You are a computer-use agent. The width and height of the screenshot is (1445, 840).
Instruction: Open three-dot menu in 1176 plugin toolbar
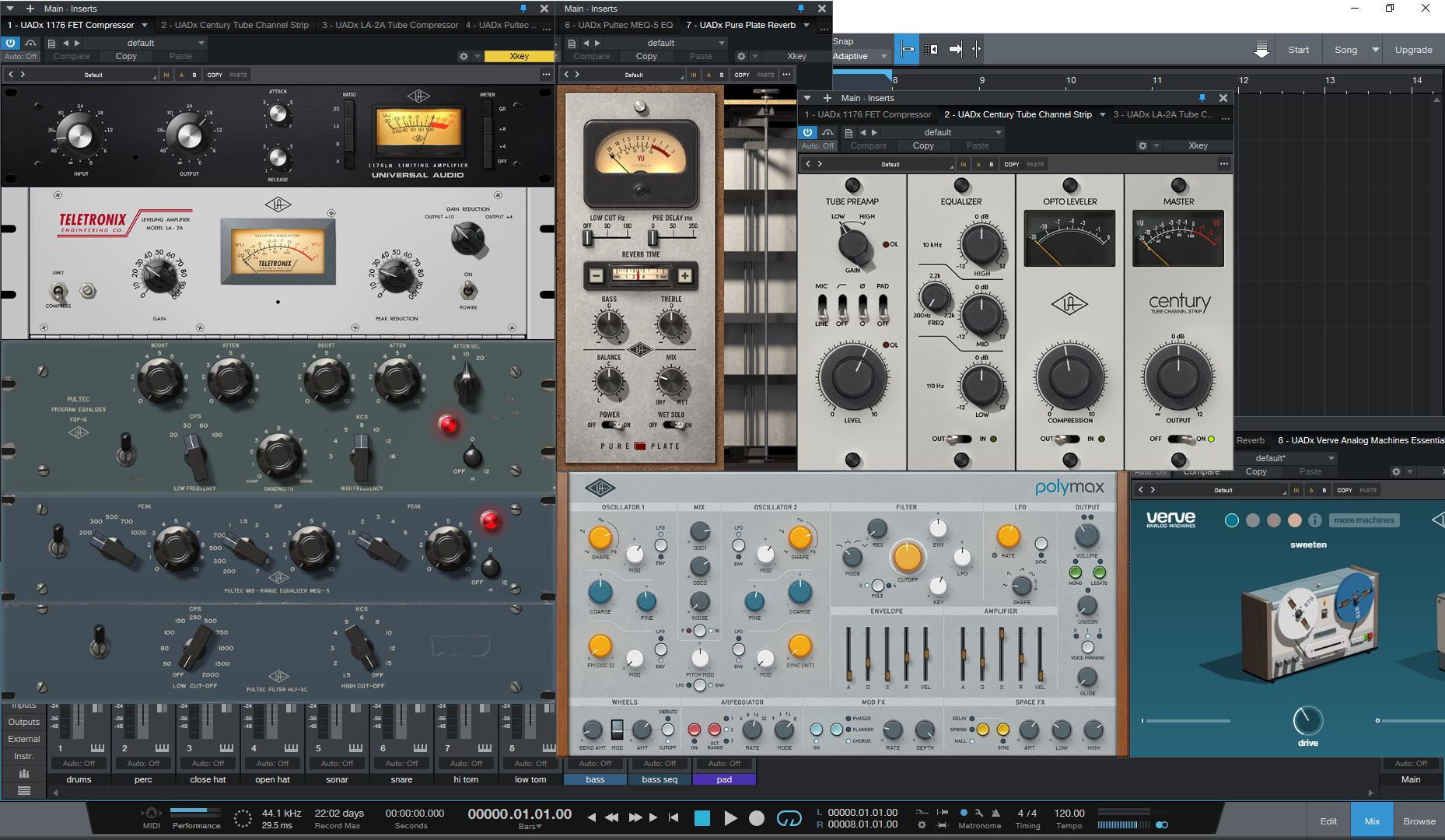click(546, 75)
